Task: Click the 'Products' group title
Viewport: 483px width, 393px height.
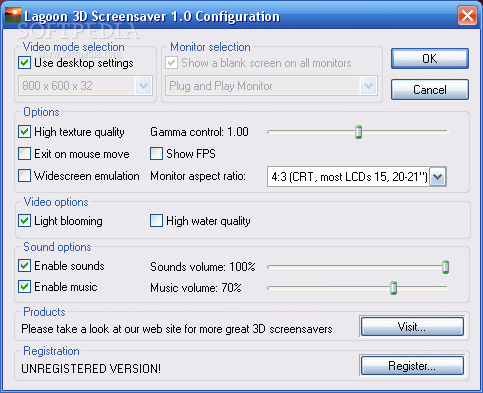Action: [x=44, y=312]
